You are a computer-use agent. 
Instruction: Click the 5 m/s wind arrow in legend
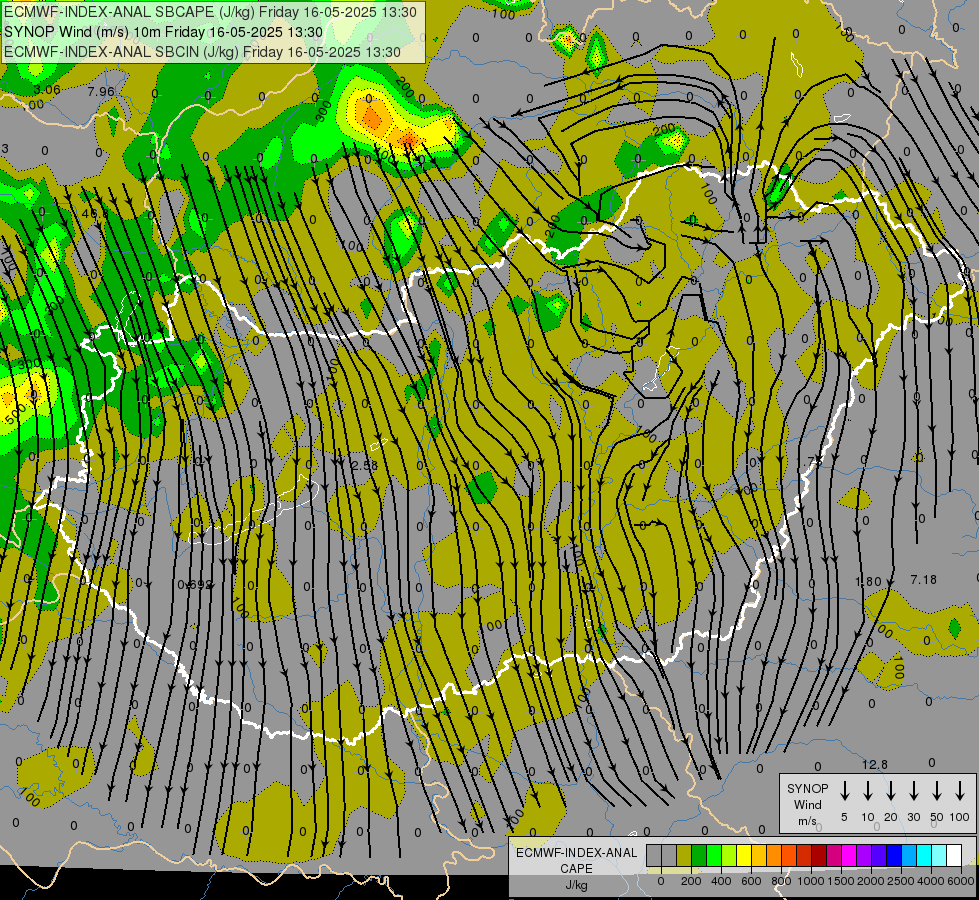[844, 791]
